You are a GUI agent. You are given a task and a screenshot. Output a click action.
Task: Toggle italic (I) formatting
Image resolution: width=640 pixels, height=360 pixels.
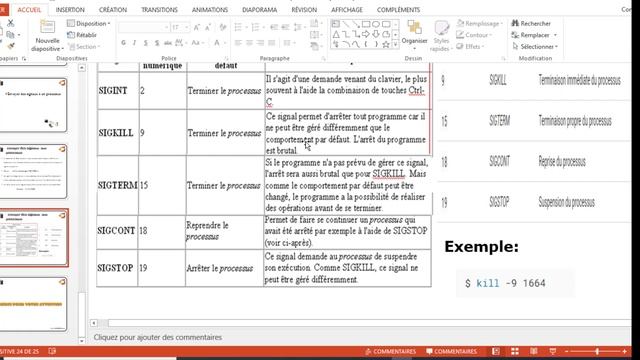[134, 42]
